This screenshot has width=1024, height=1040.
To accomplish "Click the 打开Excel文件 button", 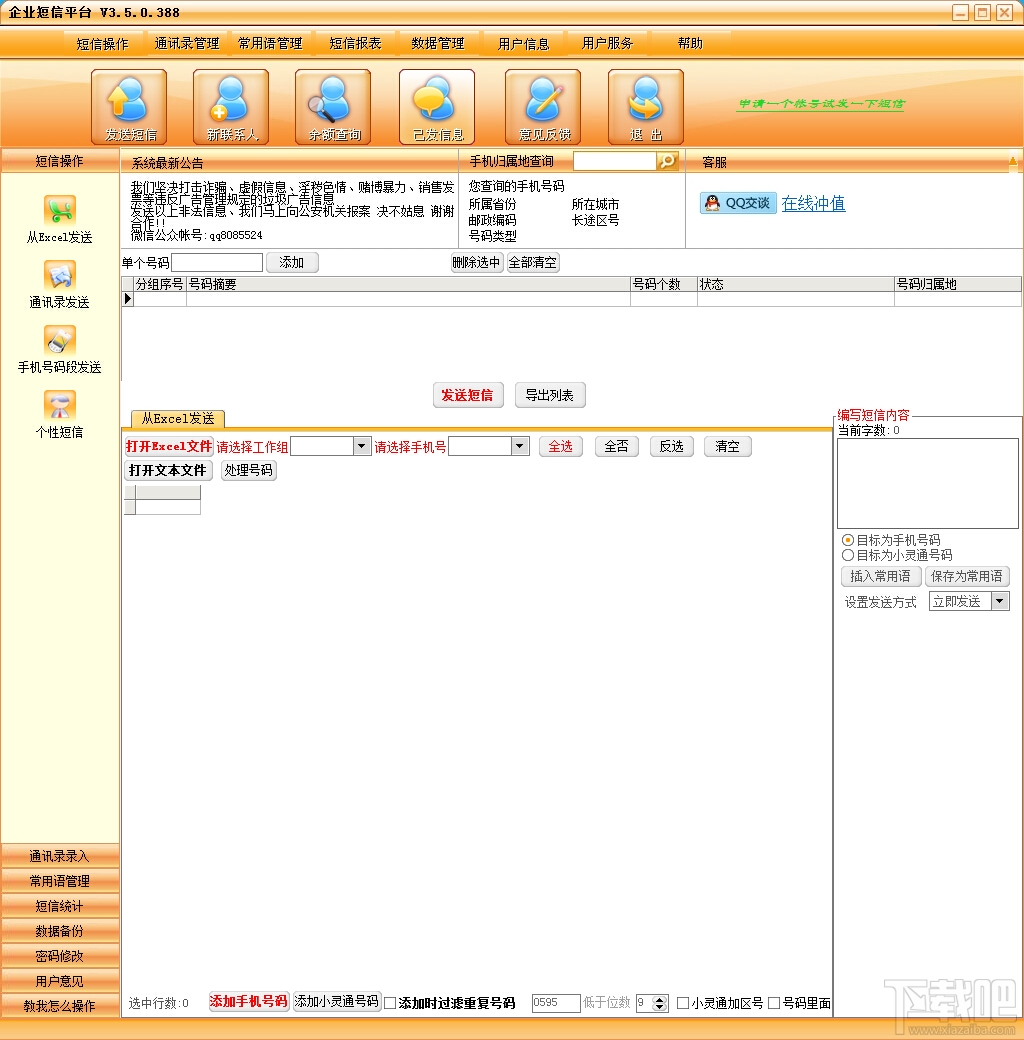I will [x=168, y=446].
